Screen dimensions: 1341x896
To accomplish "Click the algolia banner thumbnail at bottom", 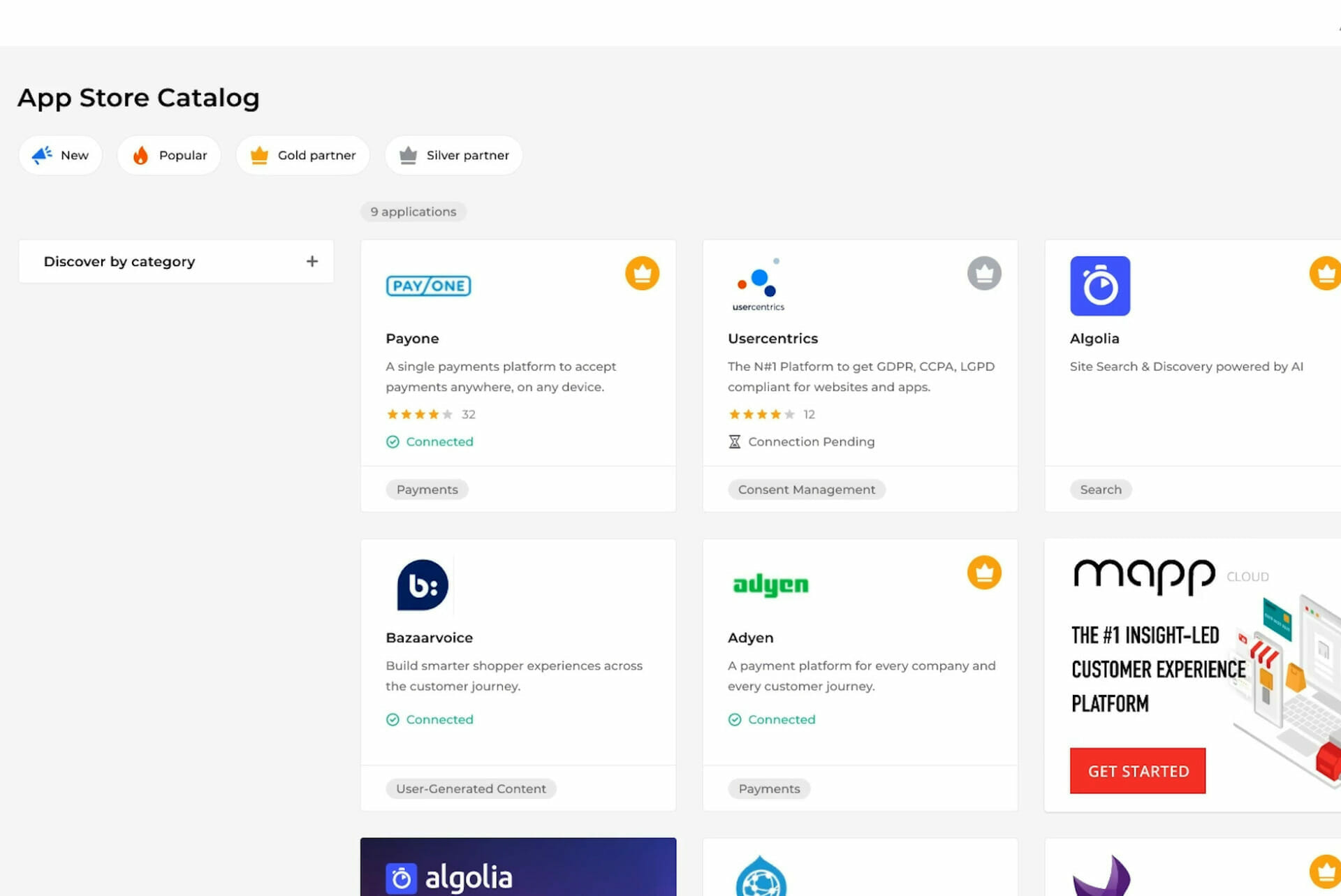I will [x=518, y=867].
